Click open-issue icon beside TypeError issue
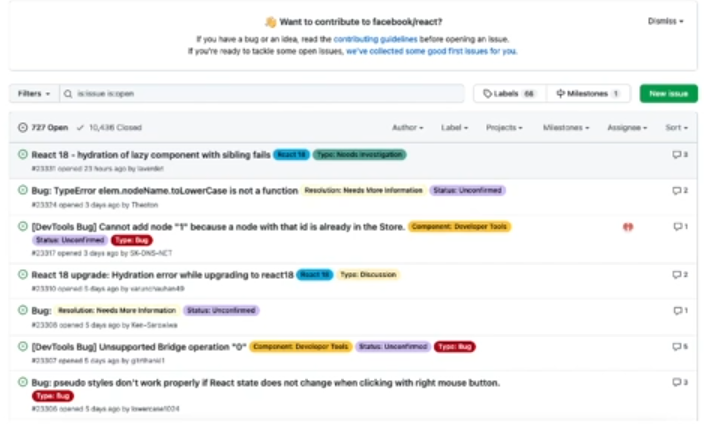 (22, 190)
